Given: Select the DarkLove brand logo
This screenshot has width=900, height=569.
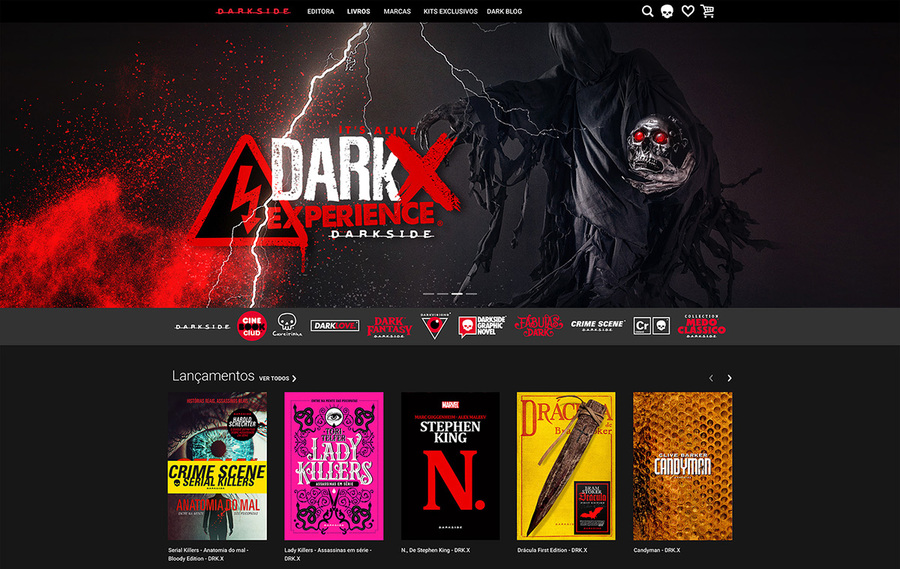Looking at the screenshot, I should click(x=335, y=326).
